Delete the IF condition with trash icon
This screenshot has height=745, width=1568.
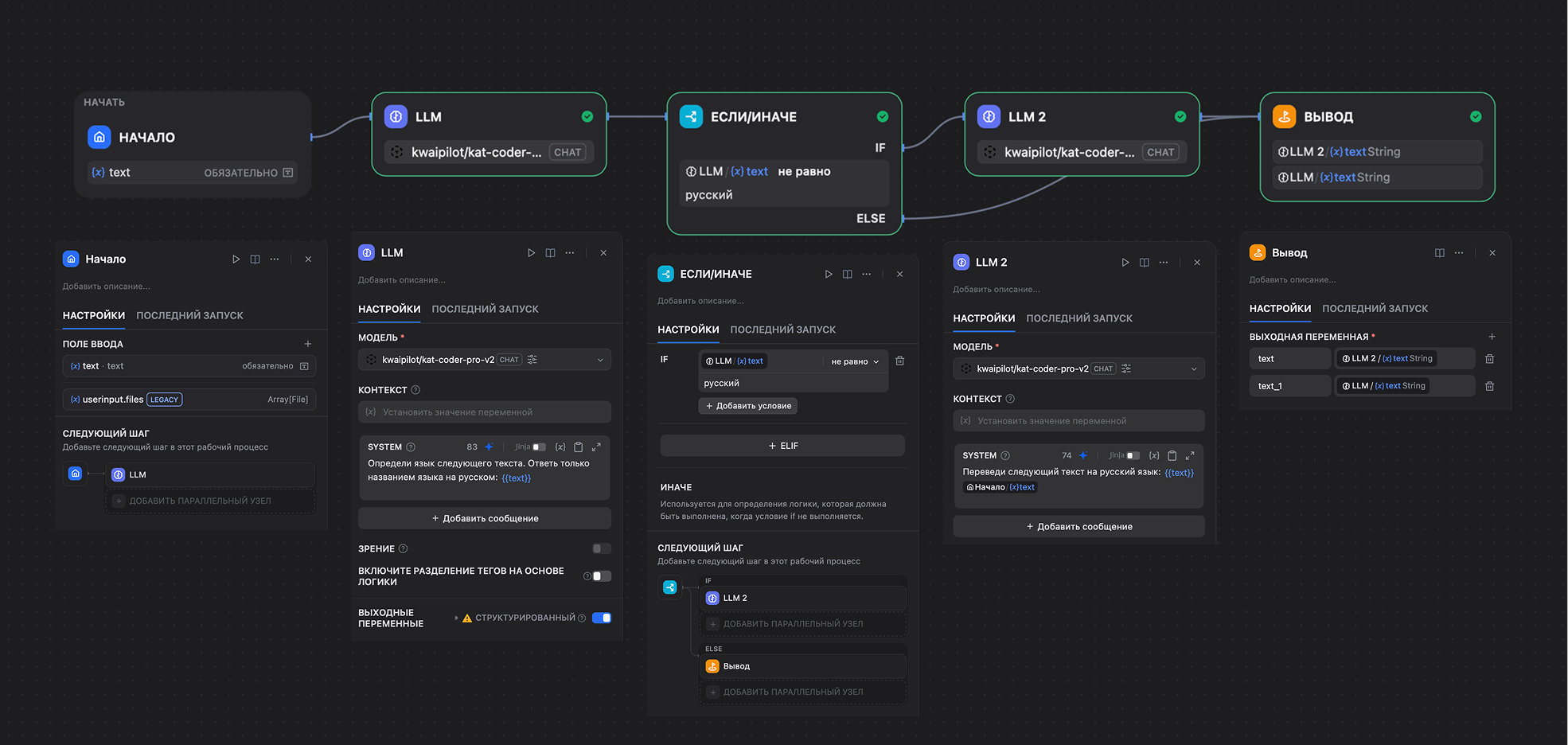[x=900, y=361]
